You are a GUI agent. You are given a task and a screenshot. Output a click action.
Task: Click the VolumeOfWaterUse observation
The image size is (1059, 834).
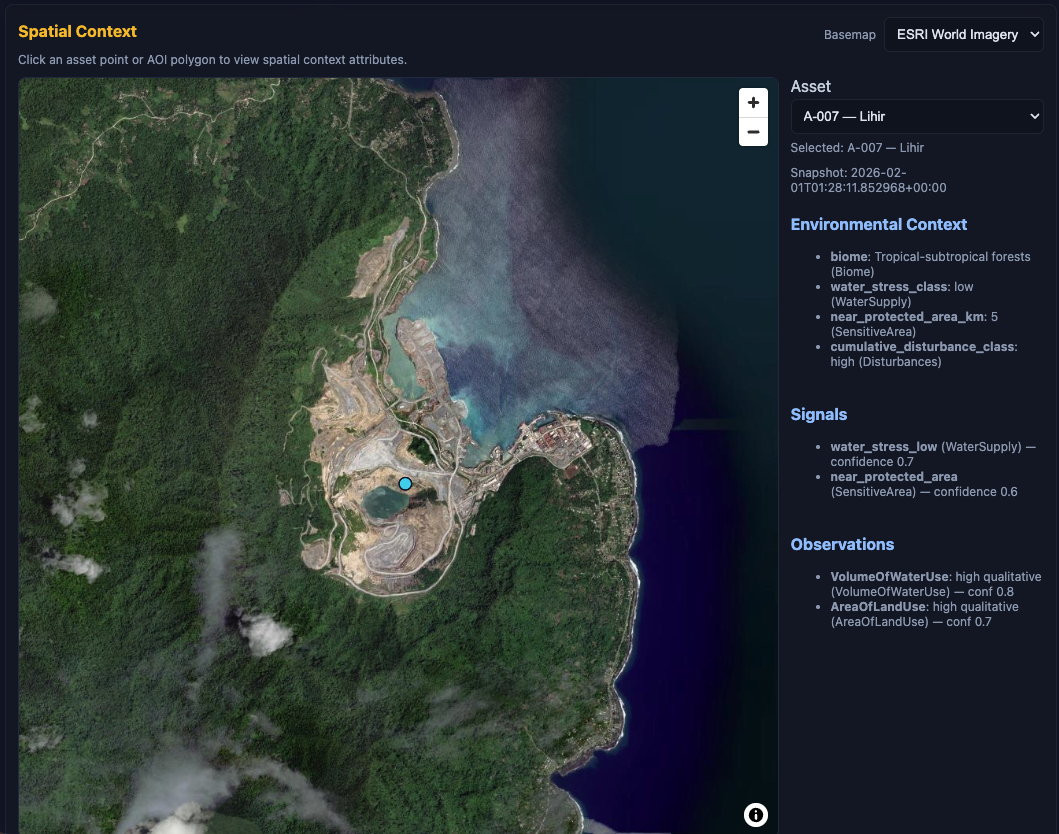tap(935, 584)
